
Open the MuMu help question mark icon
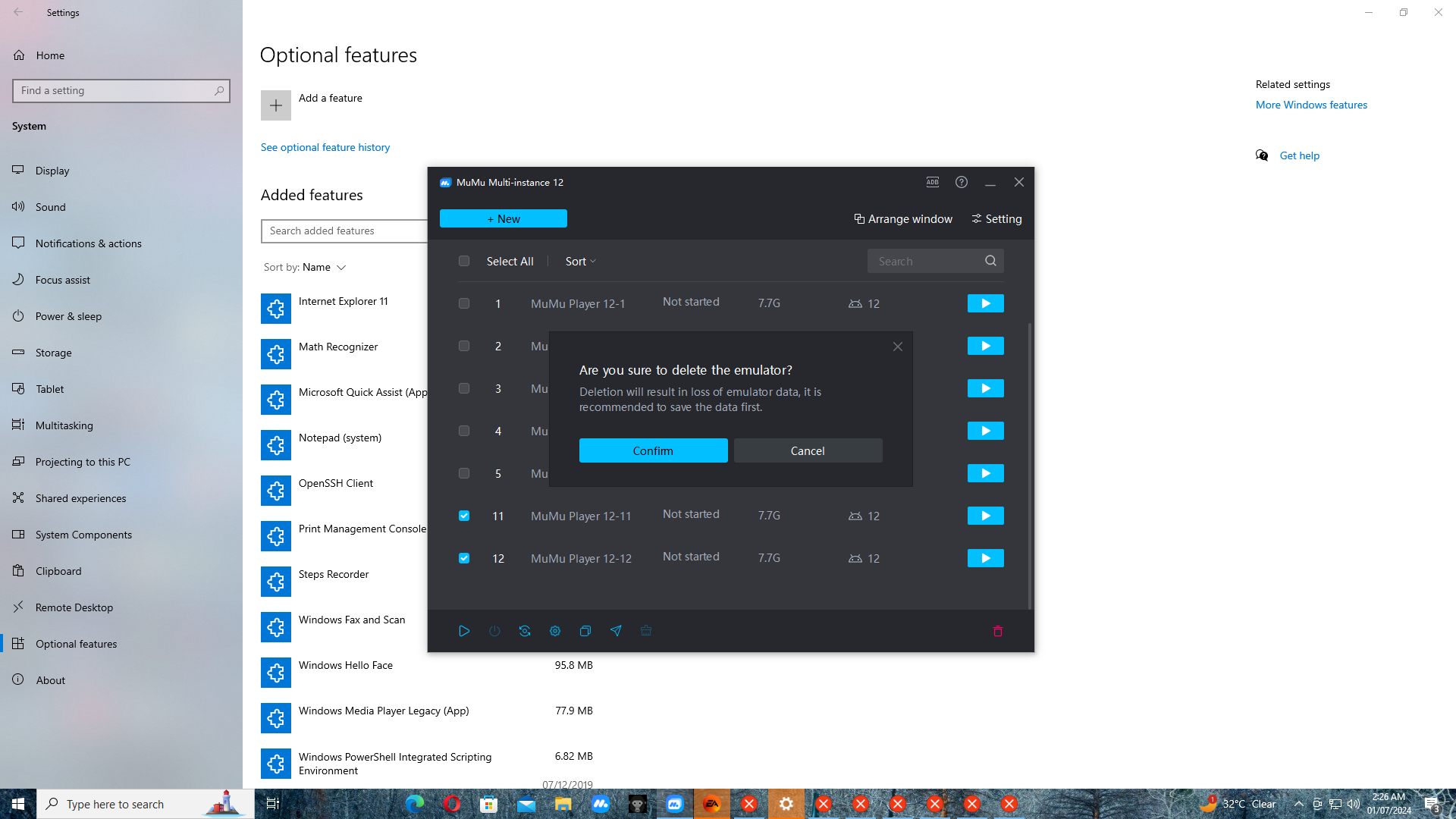point(962,182)
